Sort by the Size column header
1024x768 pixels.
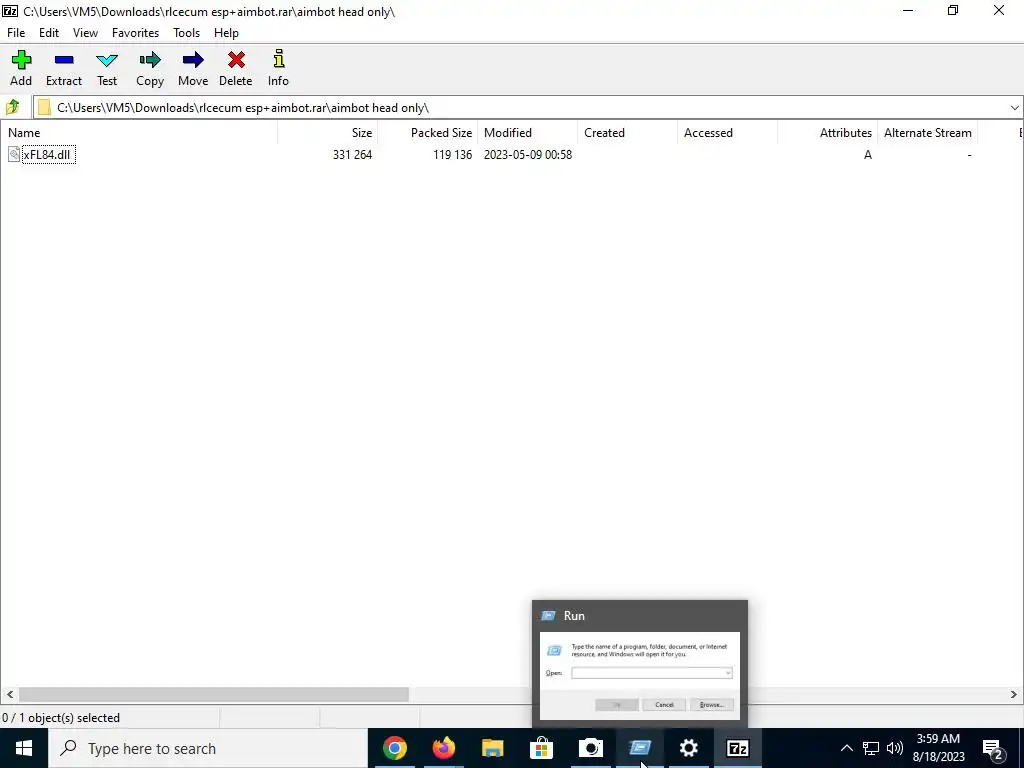[328, 133]
